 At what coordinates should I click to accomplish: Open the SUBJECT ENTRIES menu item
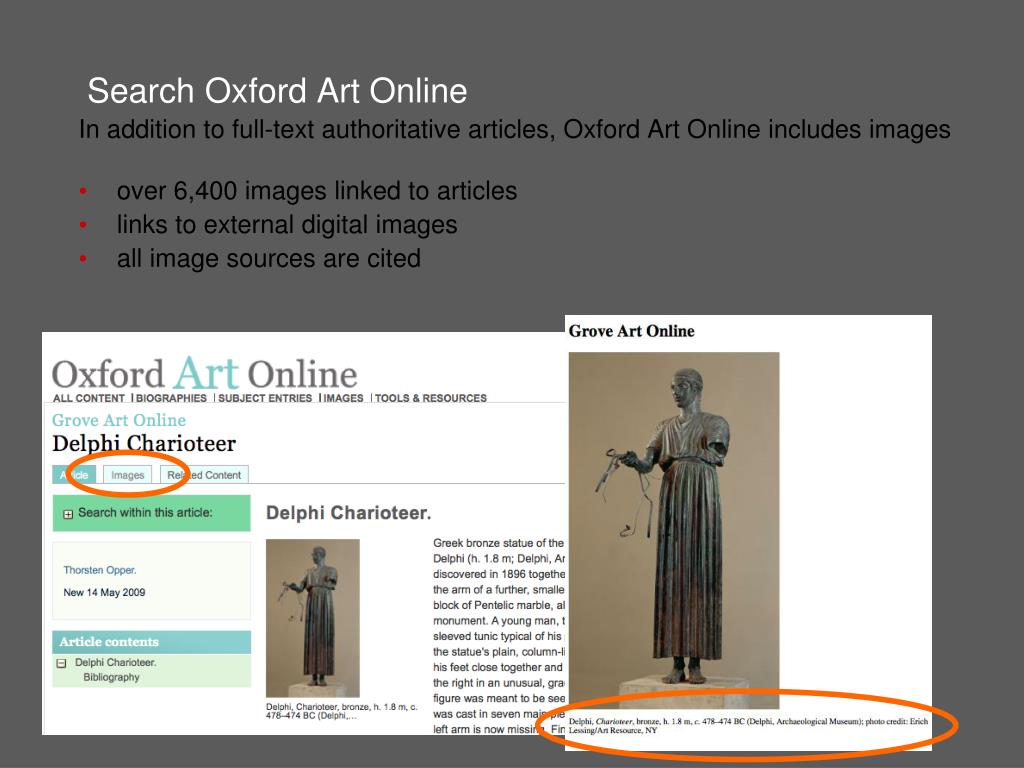pyautogui.click(x=265, y=398)
